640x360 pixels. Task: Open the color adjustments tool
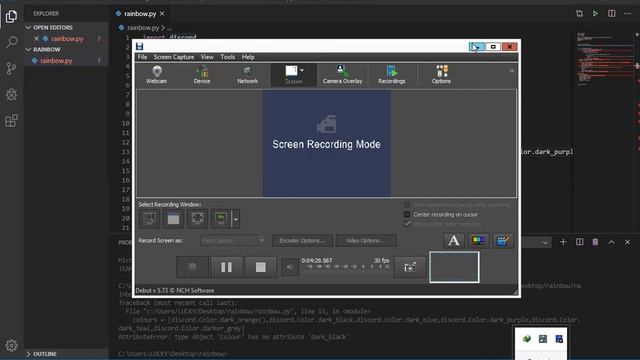pyautogui.click(x=478, y=241)
